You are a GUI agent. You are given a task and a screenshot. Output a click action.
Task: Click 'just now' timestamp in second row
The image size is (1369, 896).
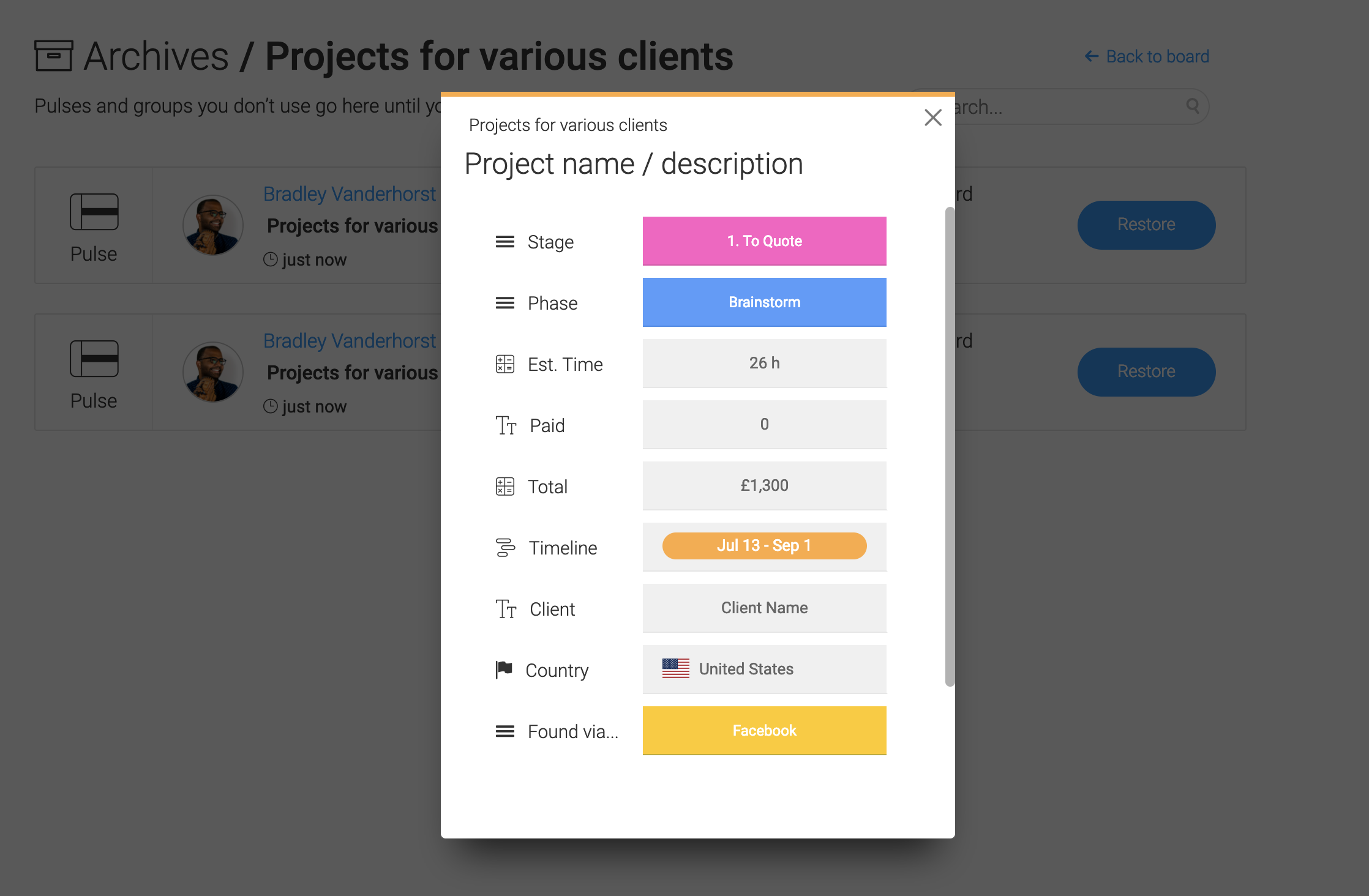314,407
